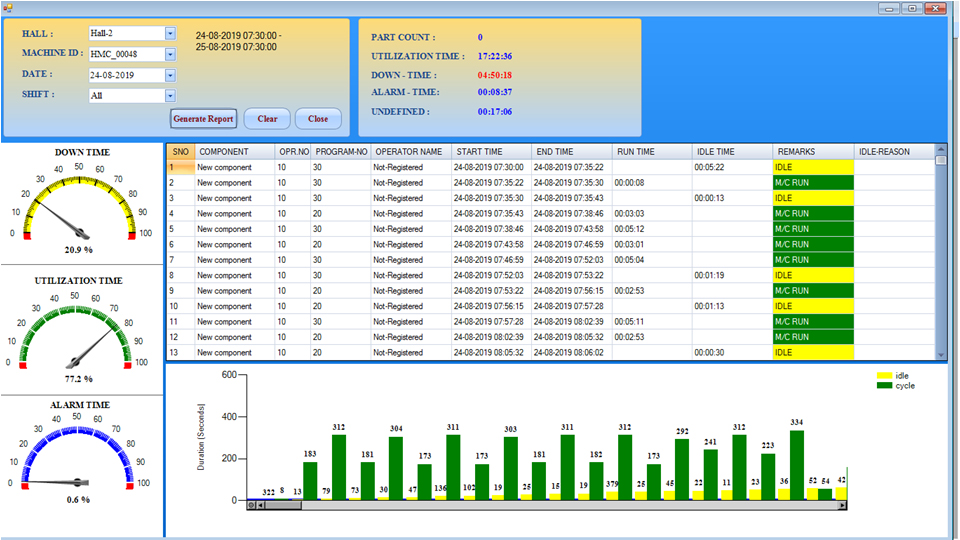Maximize the report window
The width and height of the screenshot is (960, 540).
click(911, 8)
